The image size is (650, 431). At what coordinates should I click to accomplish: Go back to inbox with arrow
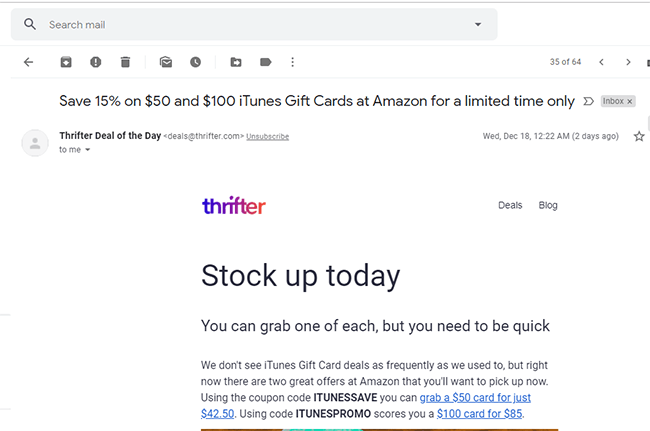coord(28,62)
